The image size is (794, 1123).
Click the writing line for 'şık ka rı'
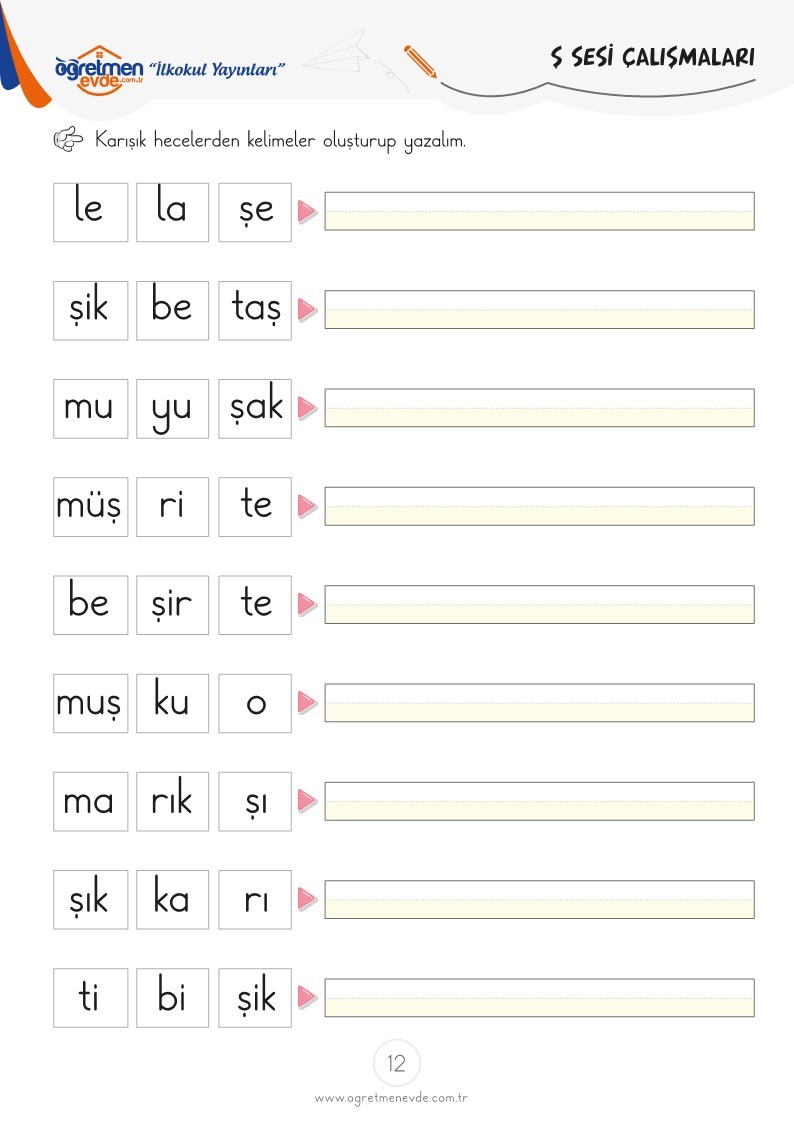[539, 899]
